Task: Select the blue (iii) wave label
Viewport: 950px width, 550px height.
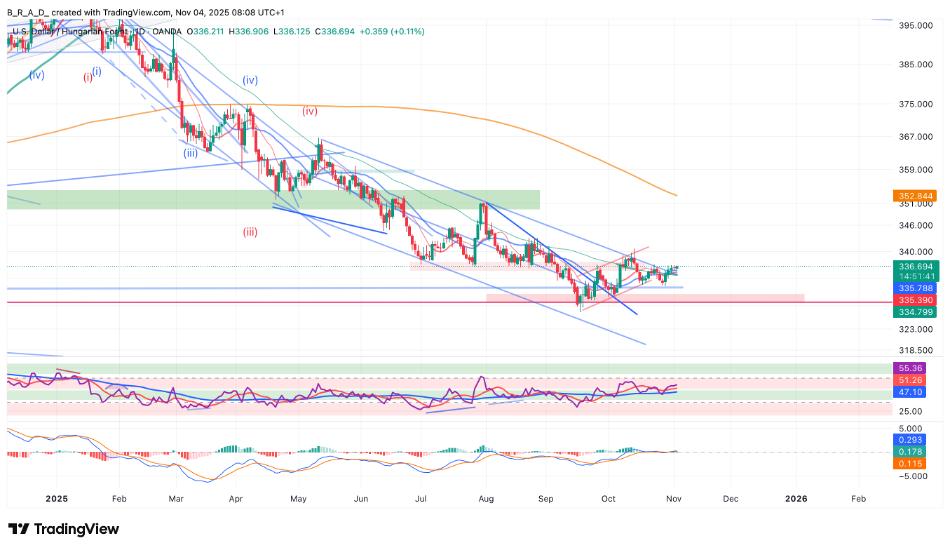Action: (190, 153)
